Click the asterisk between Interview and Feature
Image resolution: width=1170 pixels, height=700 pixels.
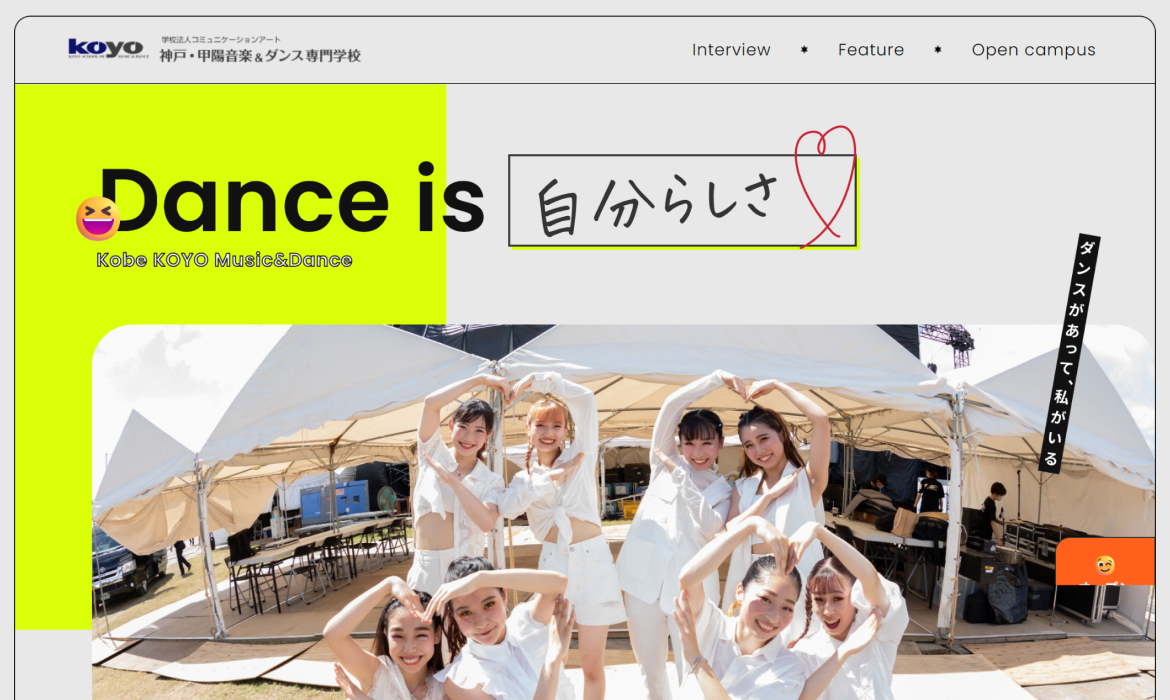coord(804,49)
